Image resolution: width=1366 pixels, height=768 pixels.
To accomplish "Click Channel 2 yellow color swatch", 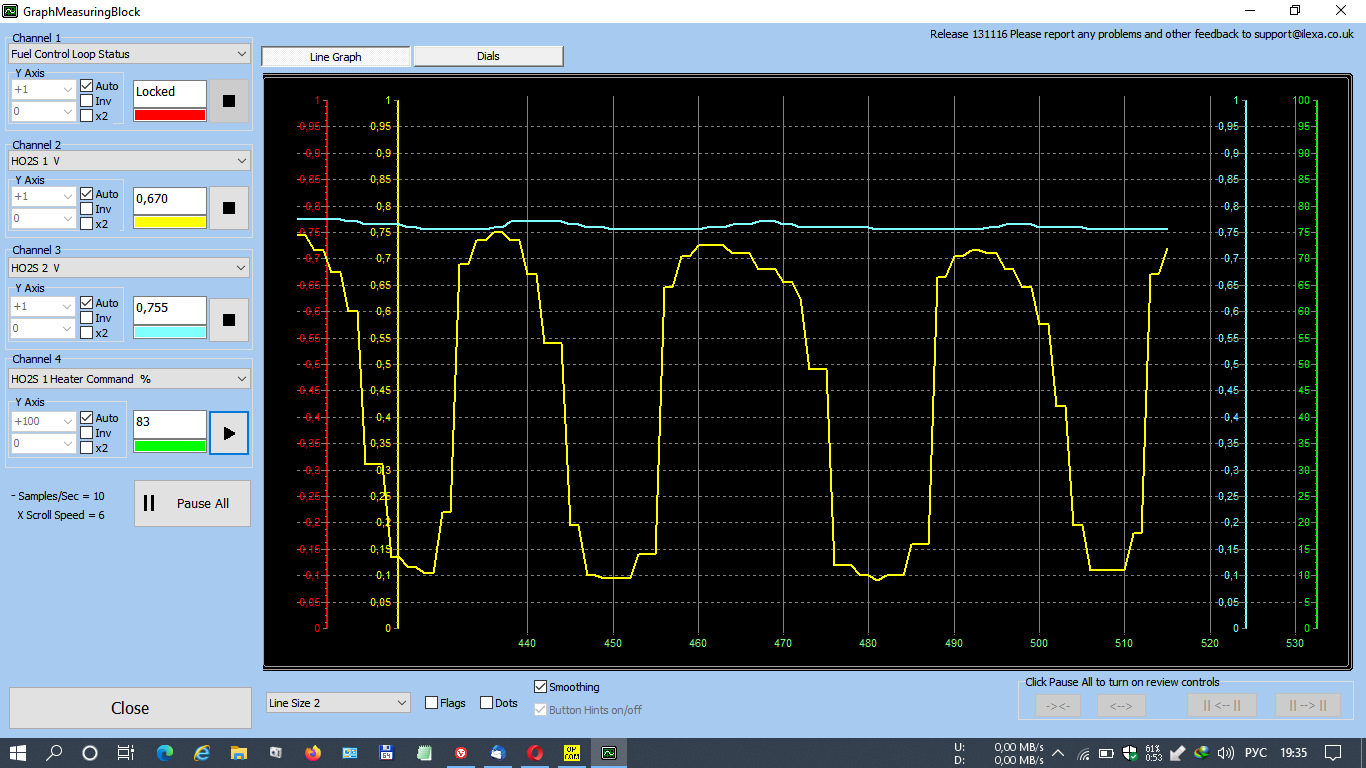I will [170, 222].
